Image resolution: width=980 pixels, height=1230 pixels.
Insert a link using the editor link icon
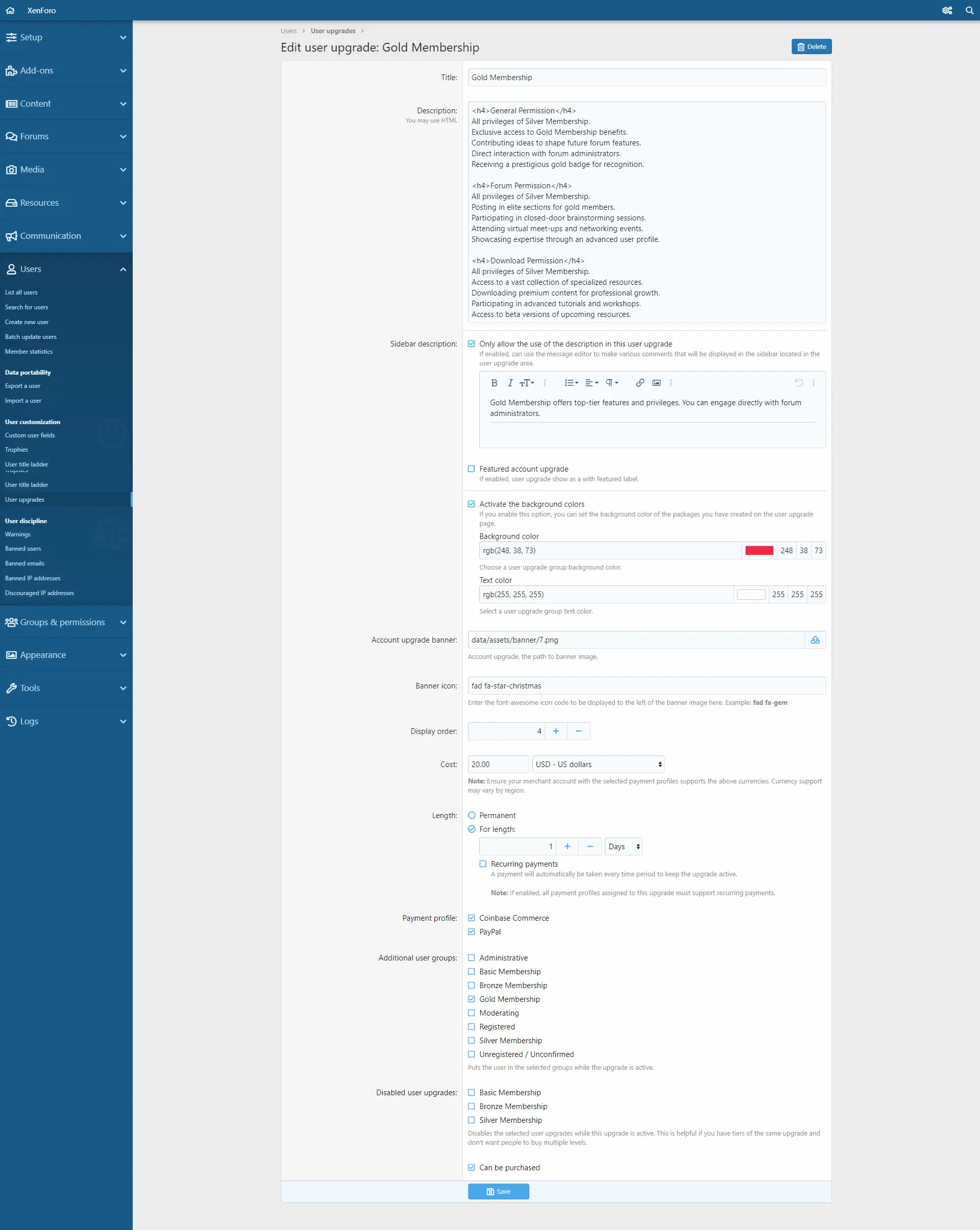point(640,383)
